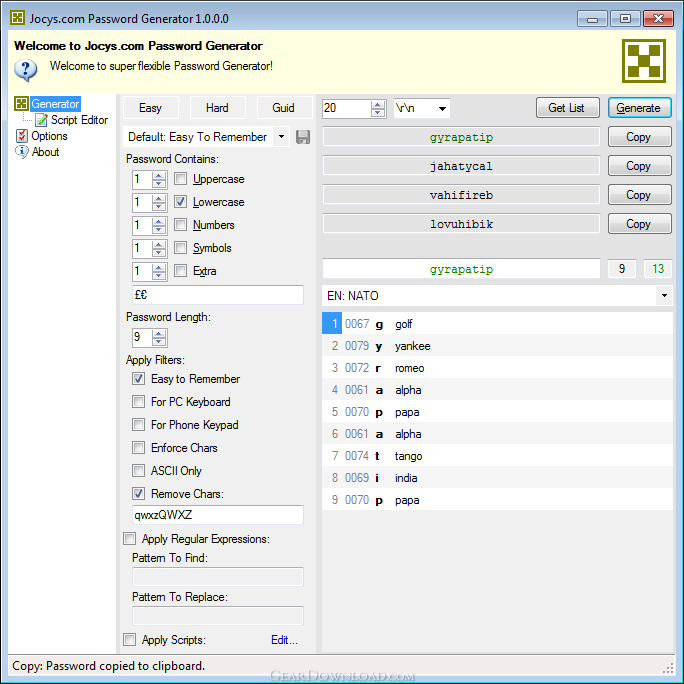Click the Easy preset button
684x684 pixels.
click(x=150, y=108)
